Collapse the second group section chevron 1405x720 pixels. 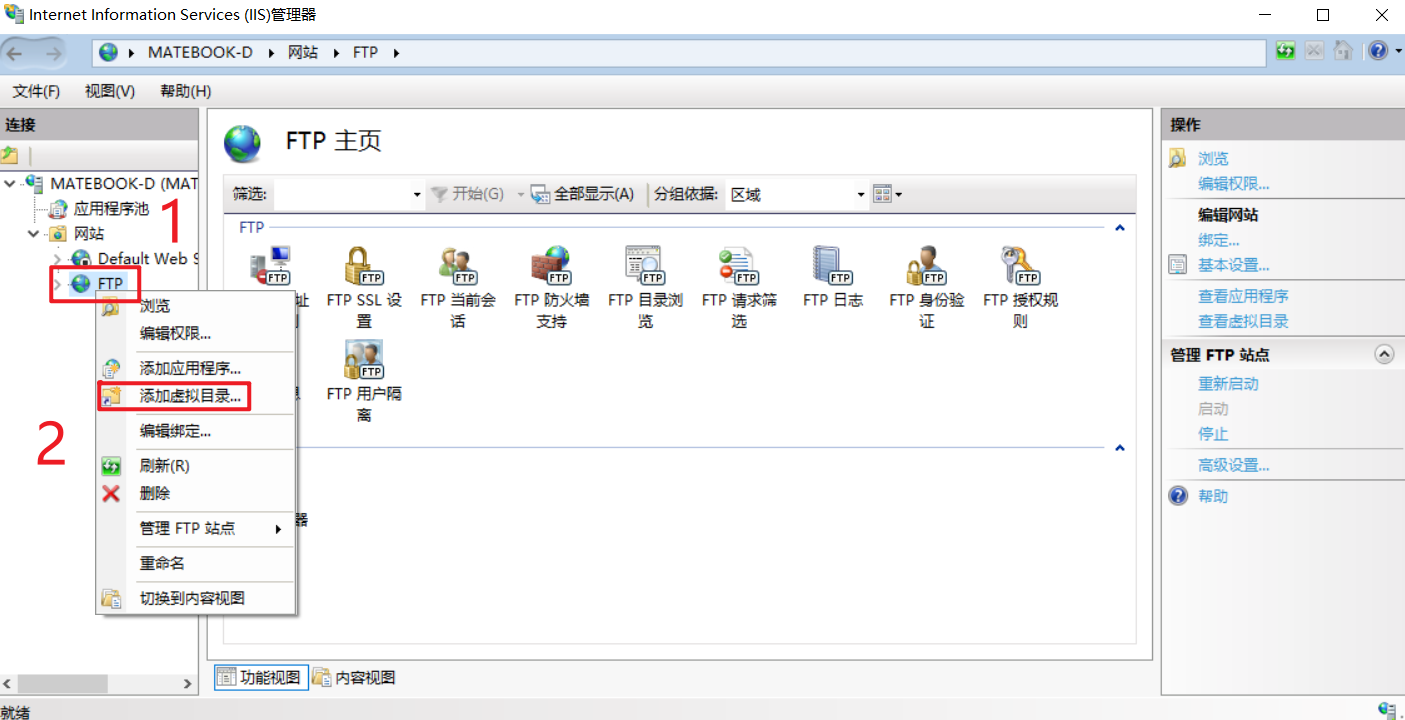coord(1120,448)
